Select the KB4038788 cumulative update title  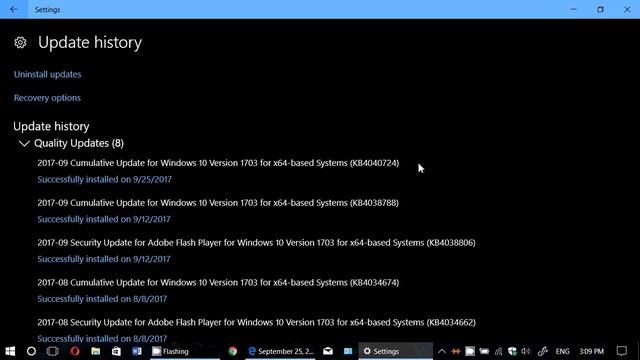pos(218,203)
